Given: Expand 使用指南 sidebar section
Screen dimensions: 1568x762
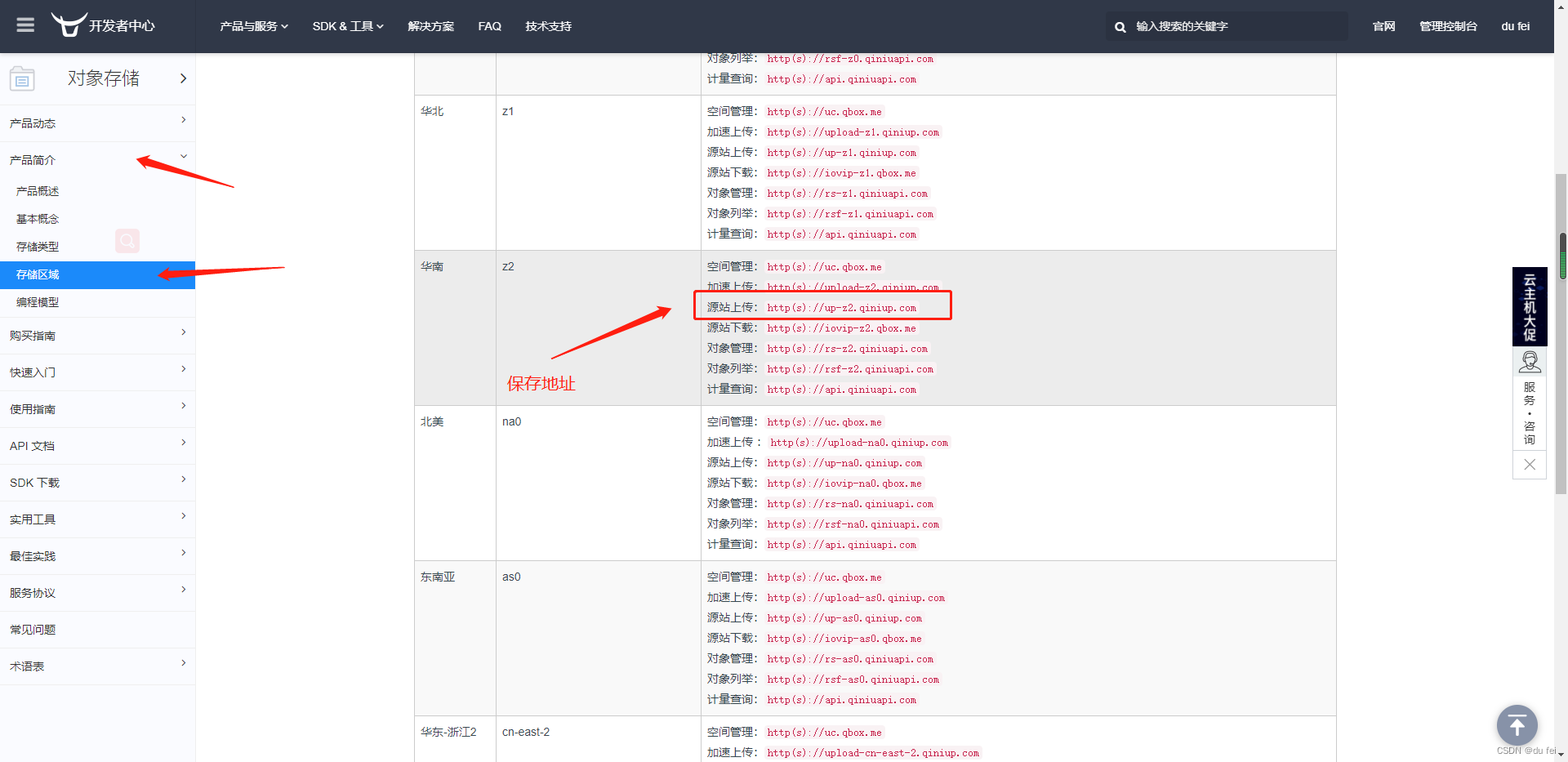Looking at the screenshot, I should pyautogui.click(x=98, y=409).
